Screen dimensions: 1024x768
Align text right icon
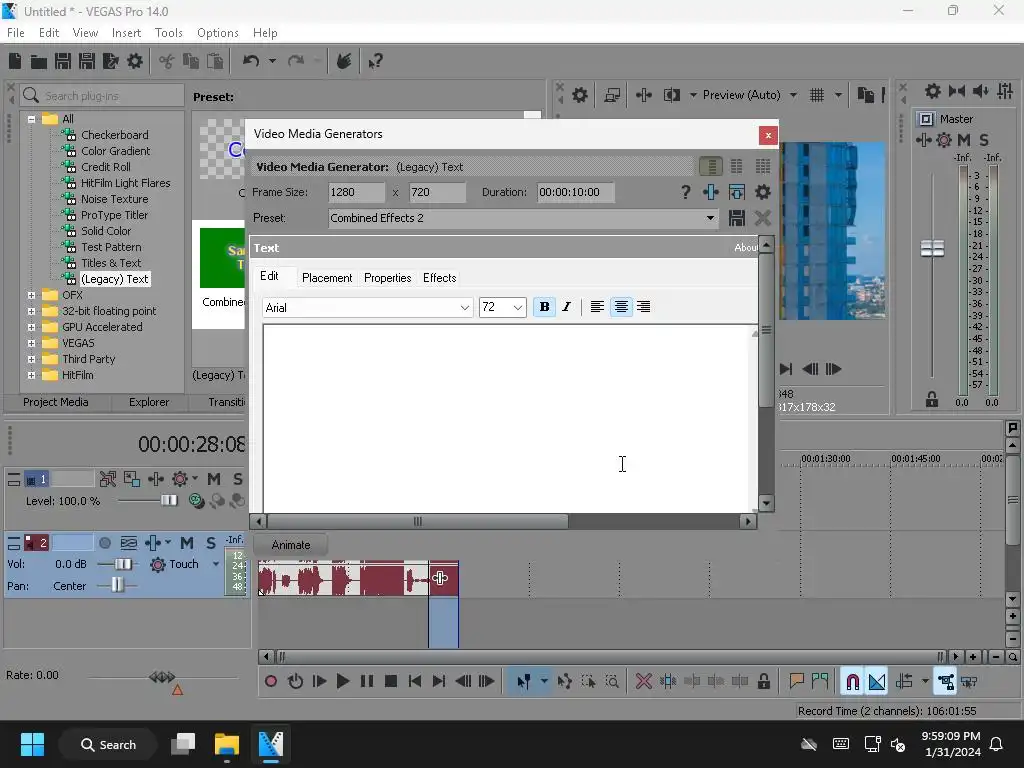(644, 307)
